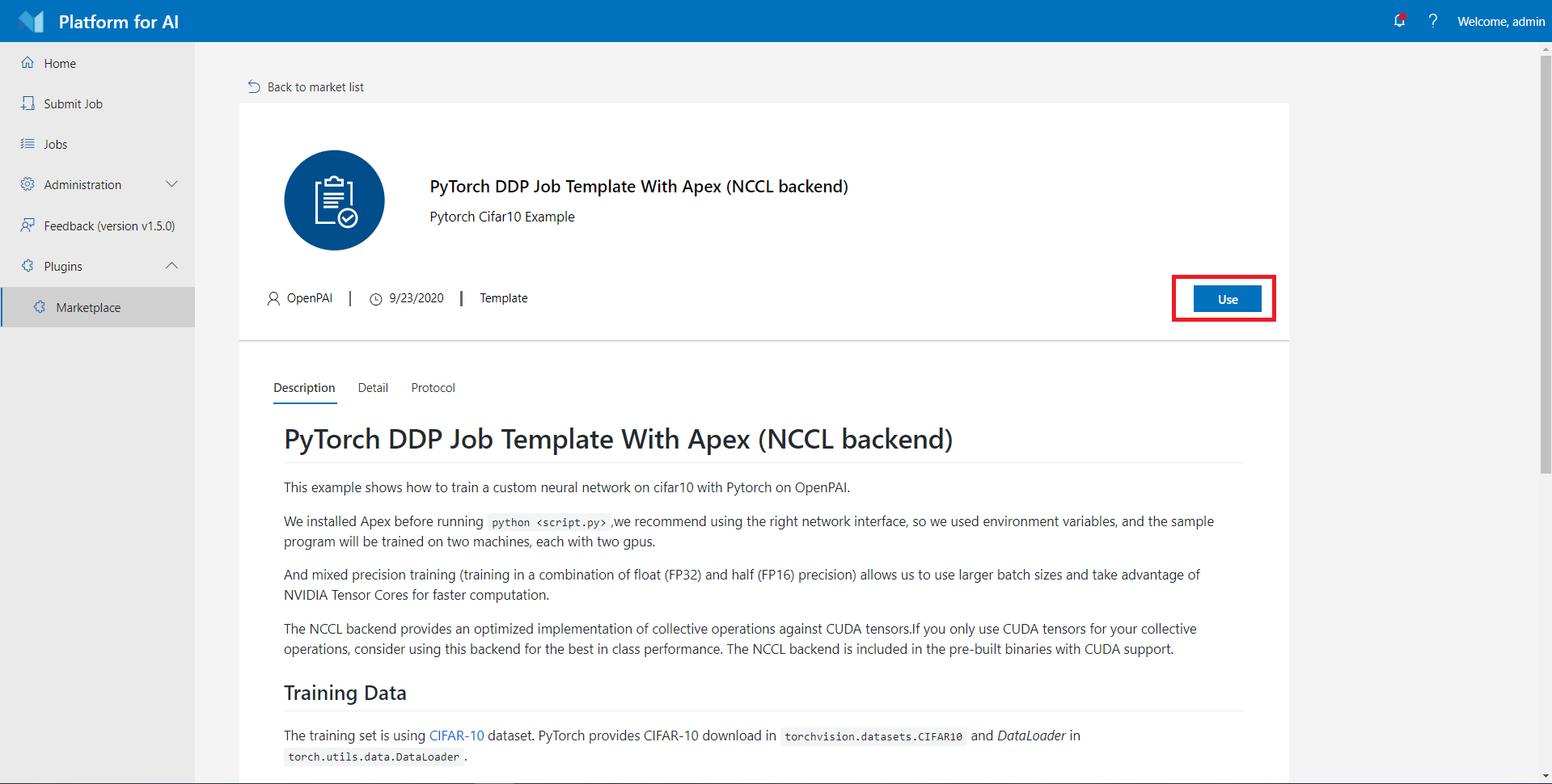1552x784 pixels.
Task: Click Back to market list link
Action: pyautogui.click(x=315, y=87)
